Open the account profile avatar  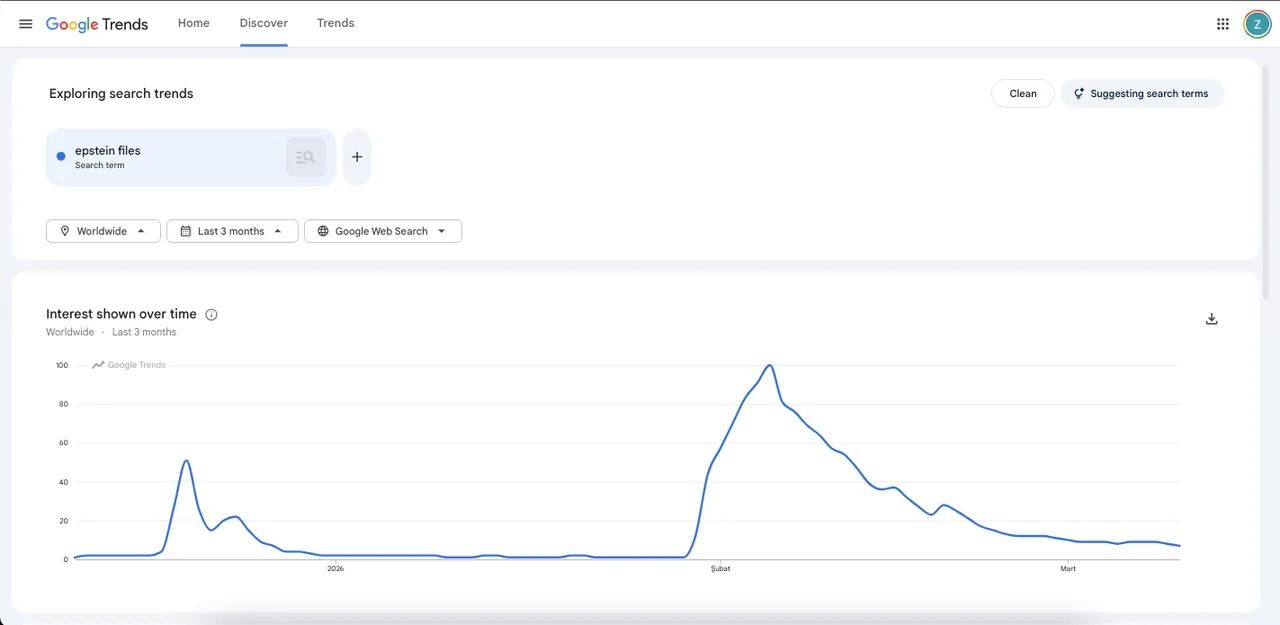[1257, 24]
